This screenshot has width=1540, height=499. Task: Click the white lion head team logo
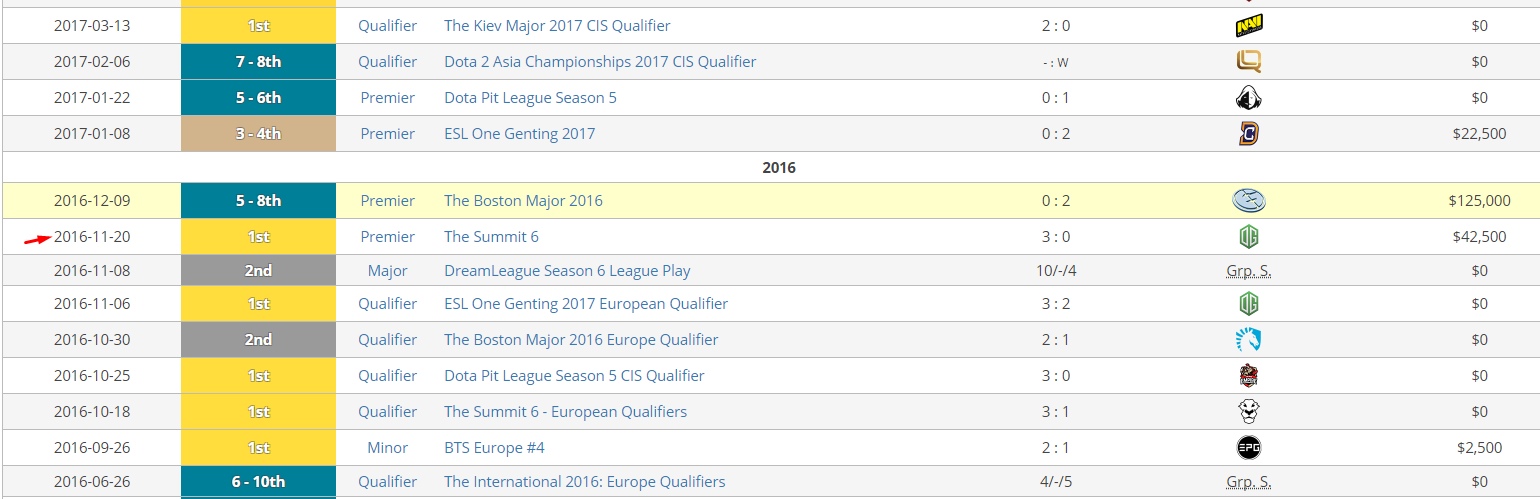[1248, 412]
